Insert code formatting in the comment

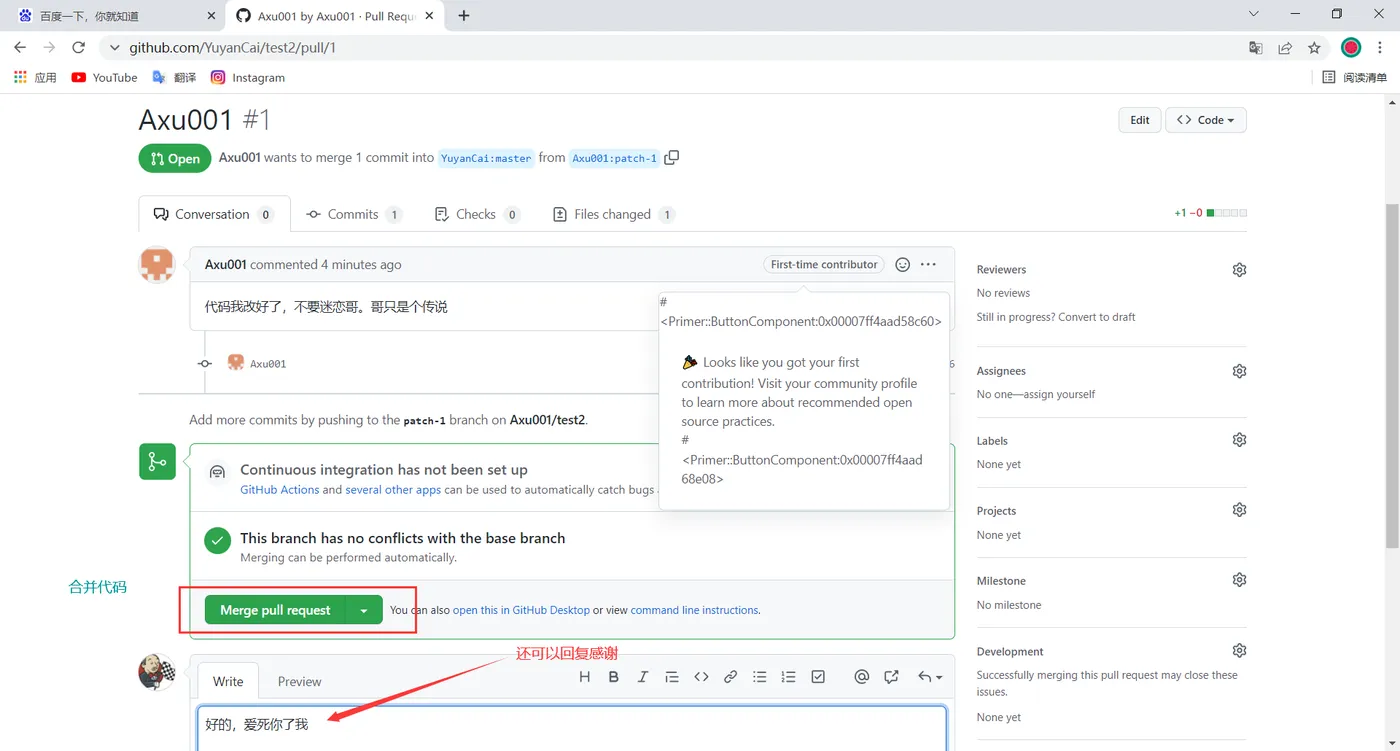(701, 677)
